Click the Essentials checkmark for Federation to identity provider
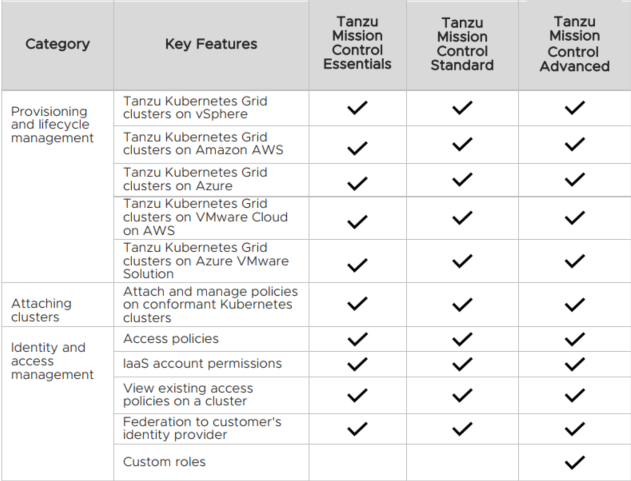 coord(357,429)
